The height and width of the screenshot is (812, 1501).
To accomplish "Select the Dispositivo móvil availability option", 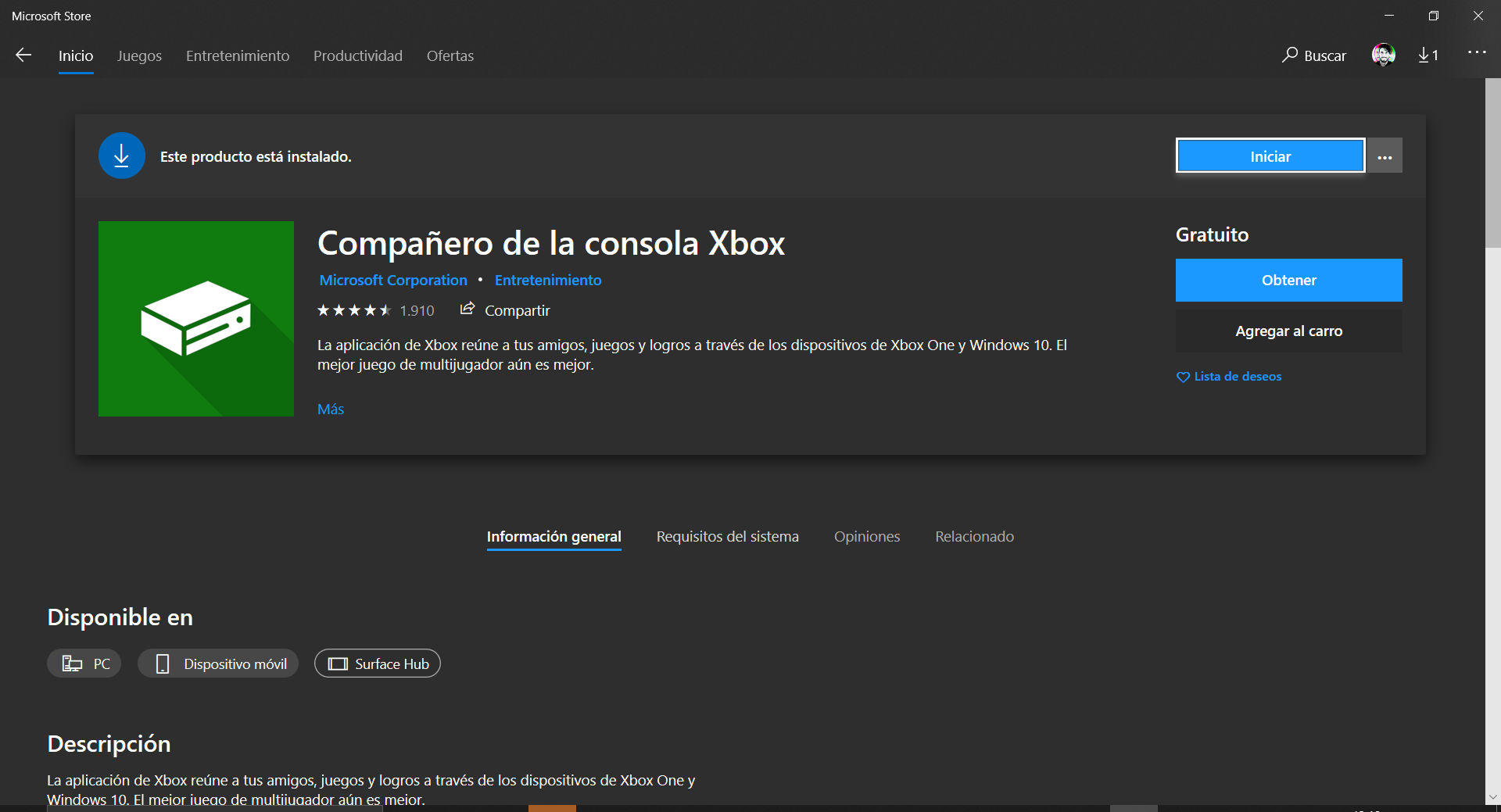I will (x=217, y=664).
